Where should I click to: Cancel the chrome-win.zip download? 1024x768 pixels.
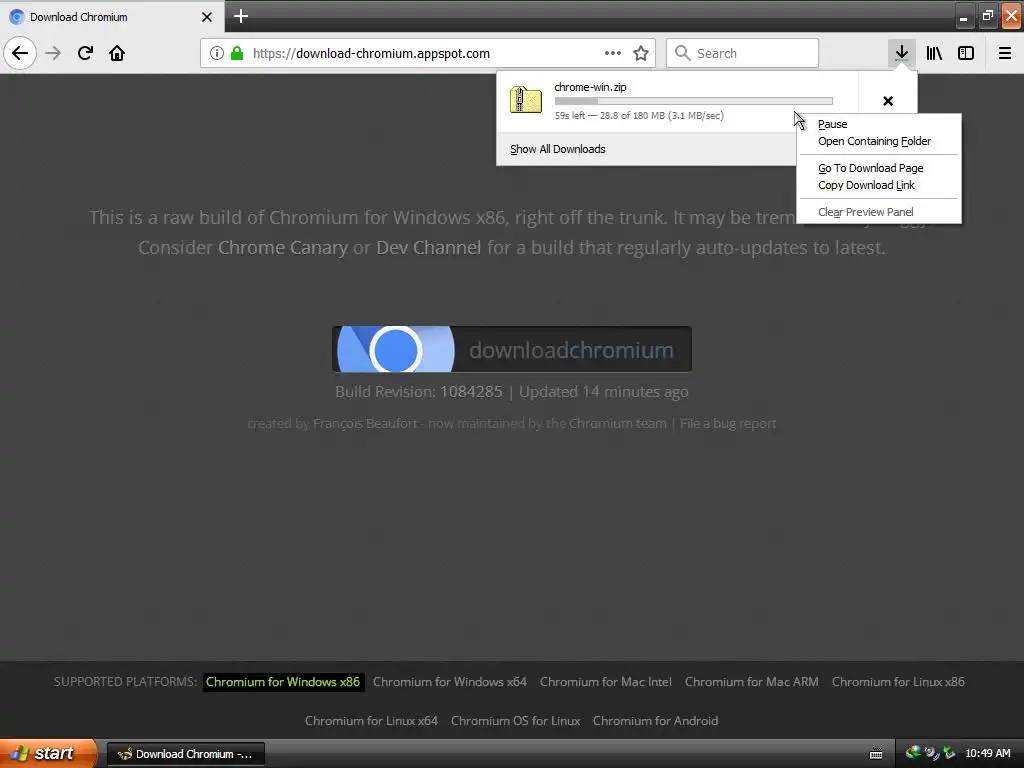point(888,101)
